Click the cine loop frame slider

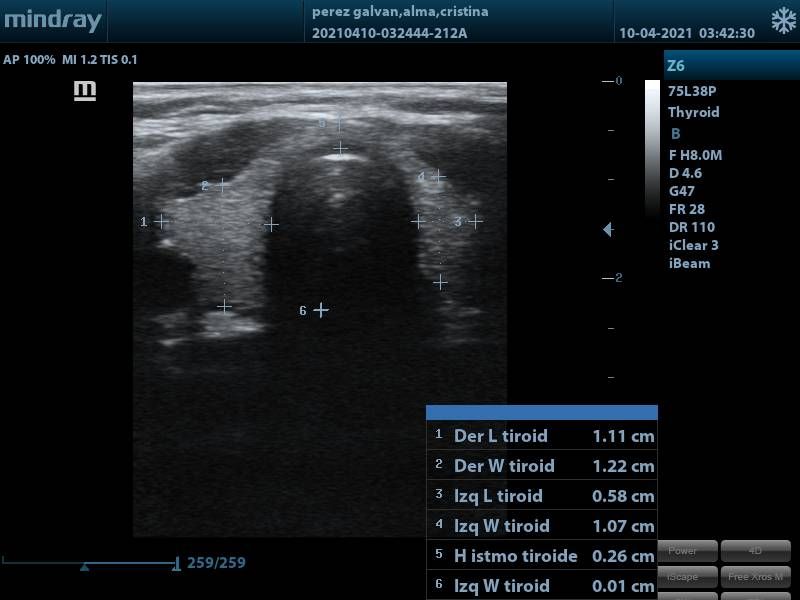(90, 564)
